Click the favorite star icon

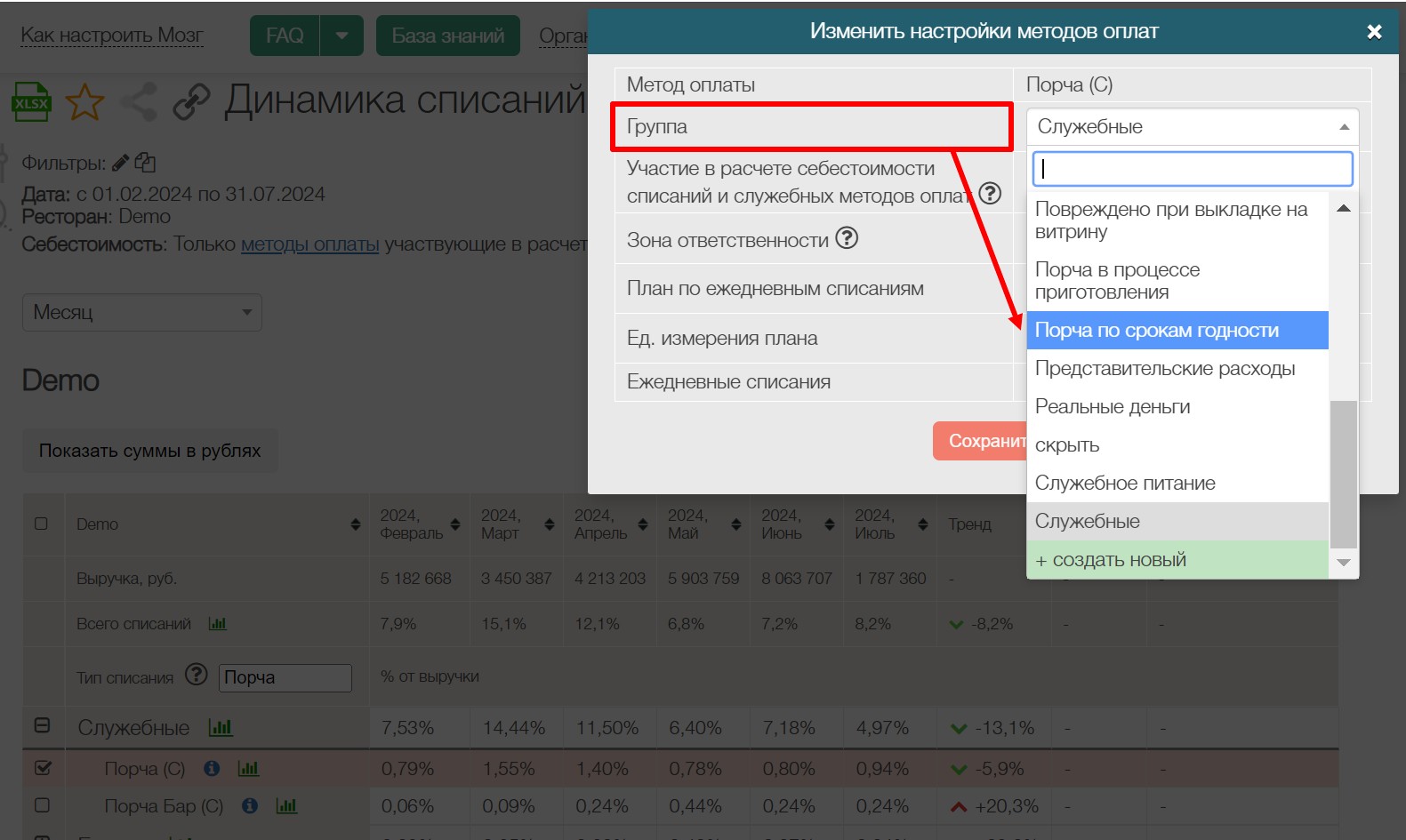pyautogui.click(x=84, y=102)
